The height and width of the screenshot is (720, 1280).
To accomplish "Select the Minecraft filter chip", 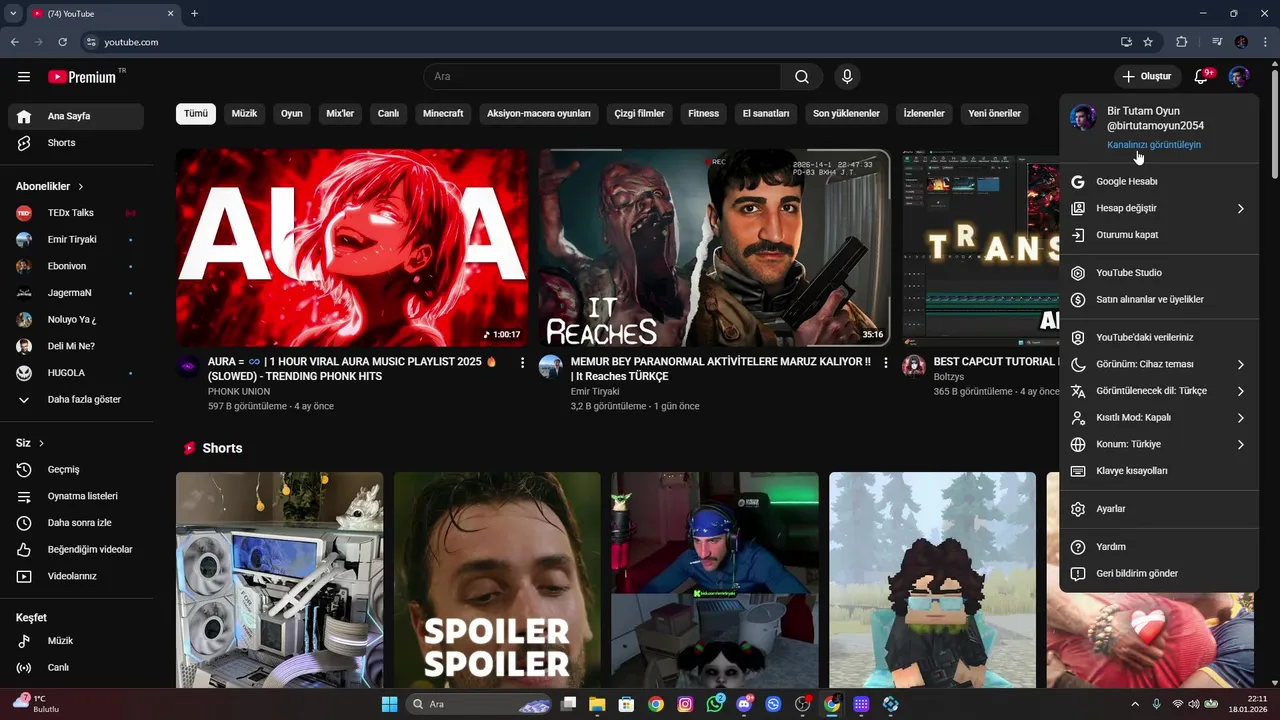I will 443,114.
